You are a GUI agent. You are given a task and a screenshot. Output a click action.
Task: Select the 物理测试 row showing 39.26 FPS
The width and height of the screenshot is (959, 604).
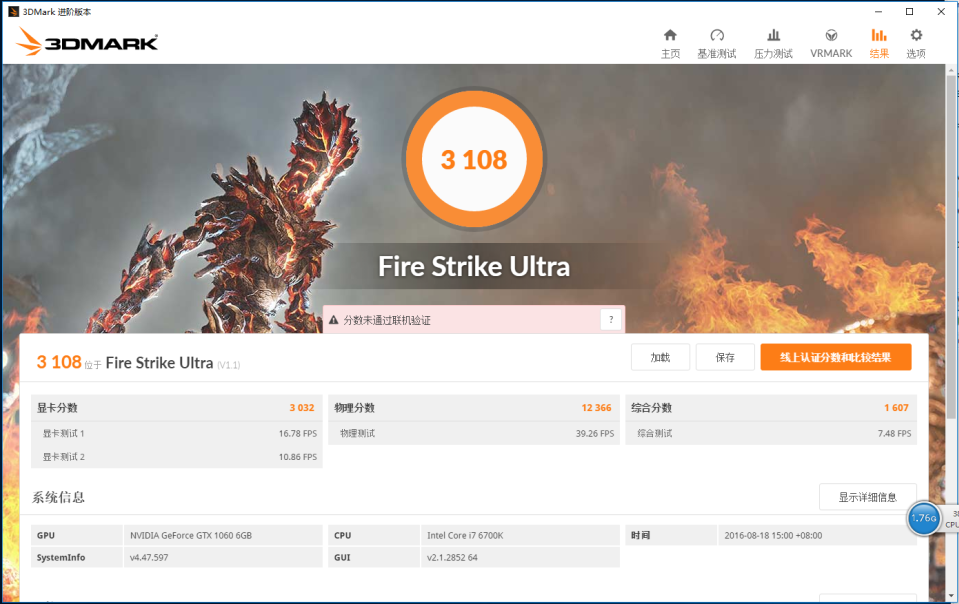coord(474,433)
